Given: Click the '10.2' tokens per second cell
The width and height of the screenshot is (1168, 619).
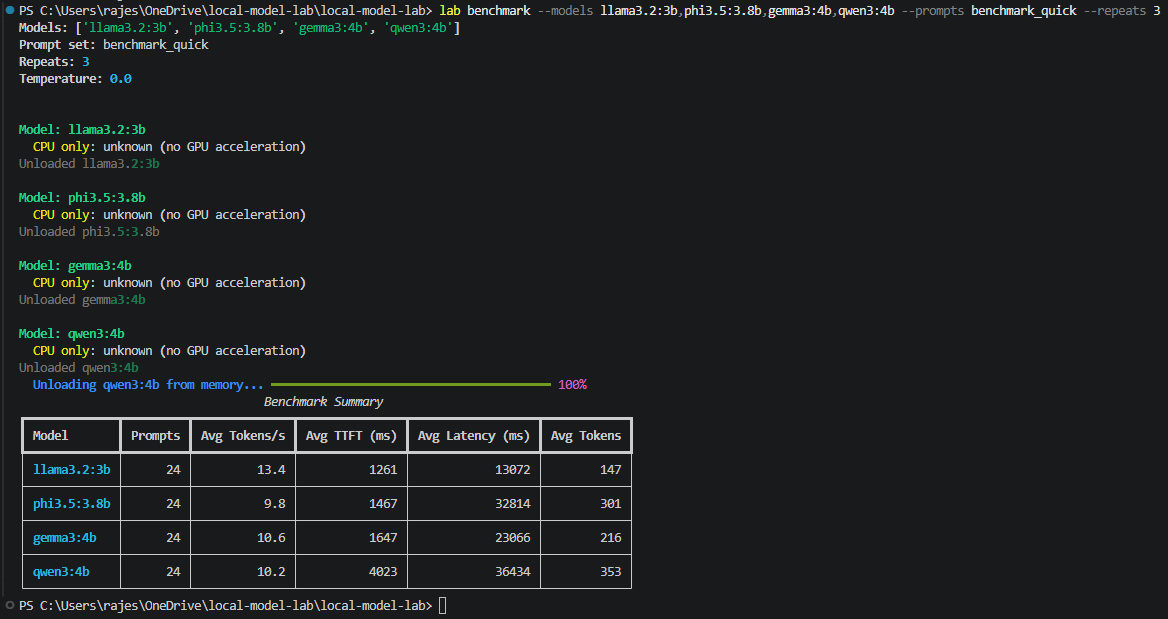Looking at the screenshot, I should pyautogui.click(x=271, y=572).
